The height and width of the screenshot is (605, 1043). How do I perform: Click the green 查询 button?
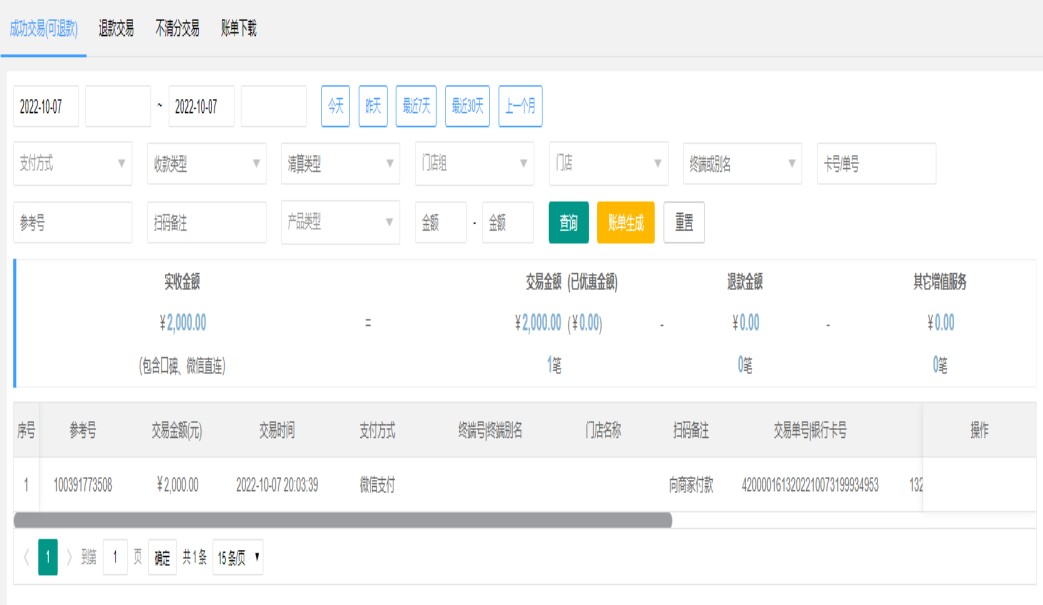click(x=568, y=223)
